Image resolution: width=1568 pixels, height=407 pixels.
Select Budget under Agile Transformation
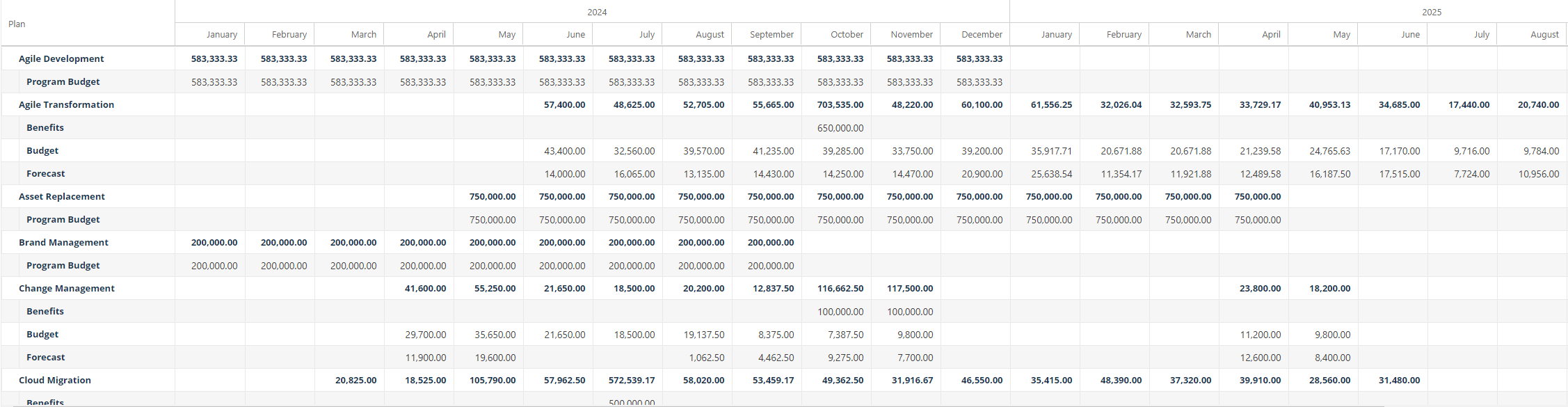[42, 150]
